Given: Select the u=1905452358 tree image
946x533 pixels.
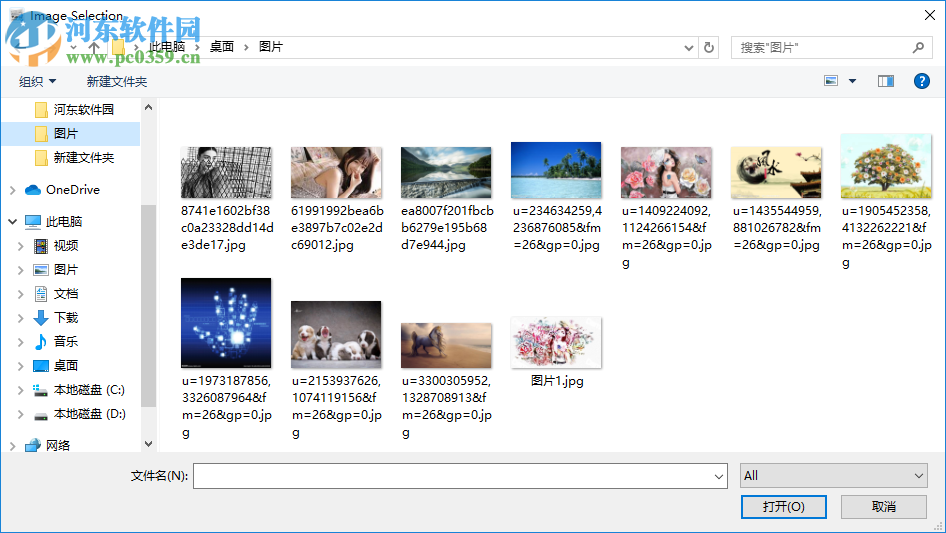Looking at the screenshot, I should (886, 166).
